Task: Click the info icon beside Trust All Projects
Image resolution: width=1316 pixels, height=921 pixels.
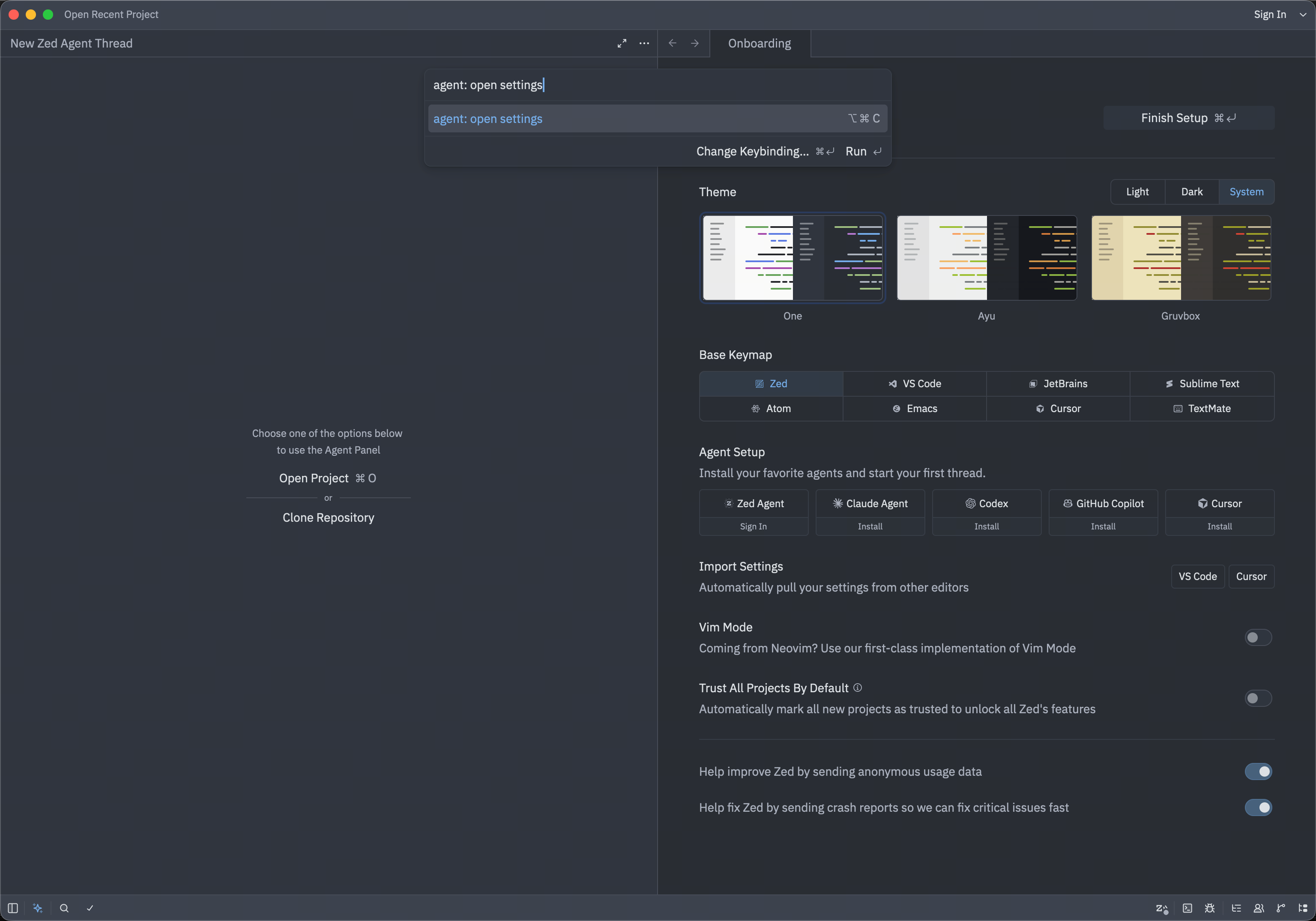Action: [858, 688]
